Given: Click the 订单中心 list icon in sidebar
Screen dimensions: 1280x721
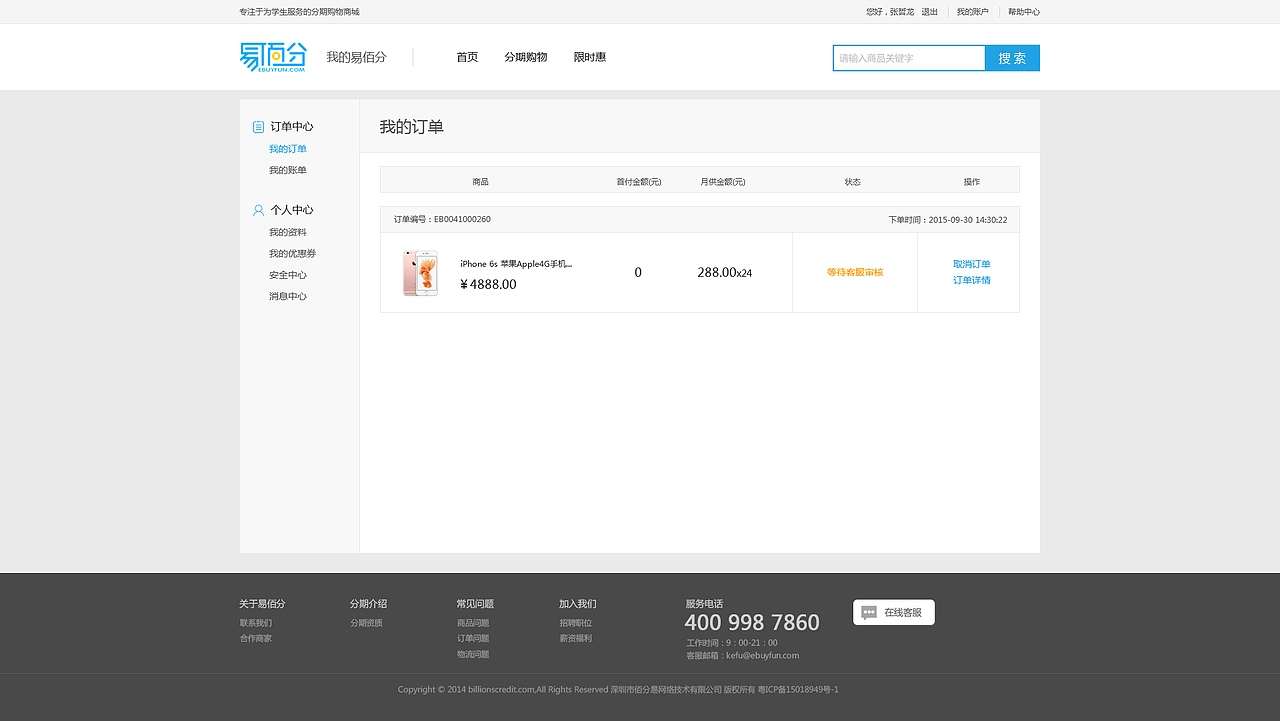Looking at the screenshot, I should click(x=256, y=126).
